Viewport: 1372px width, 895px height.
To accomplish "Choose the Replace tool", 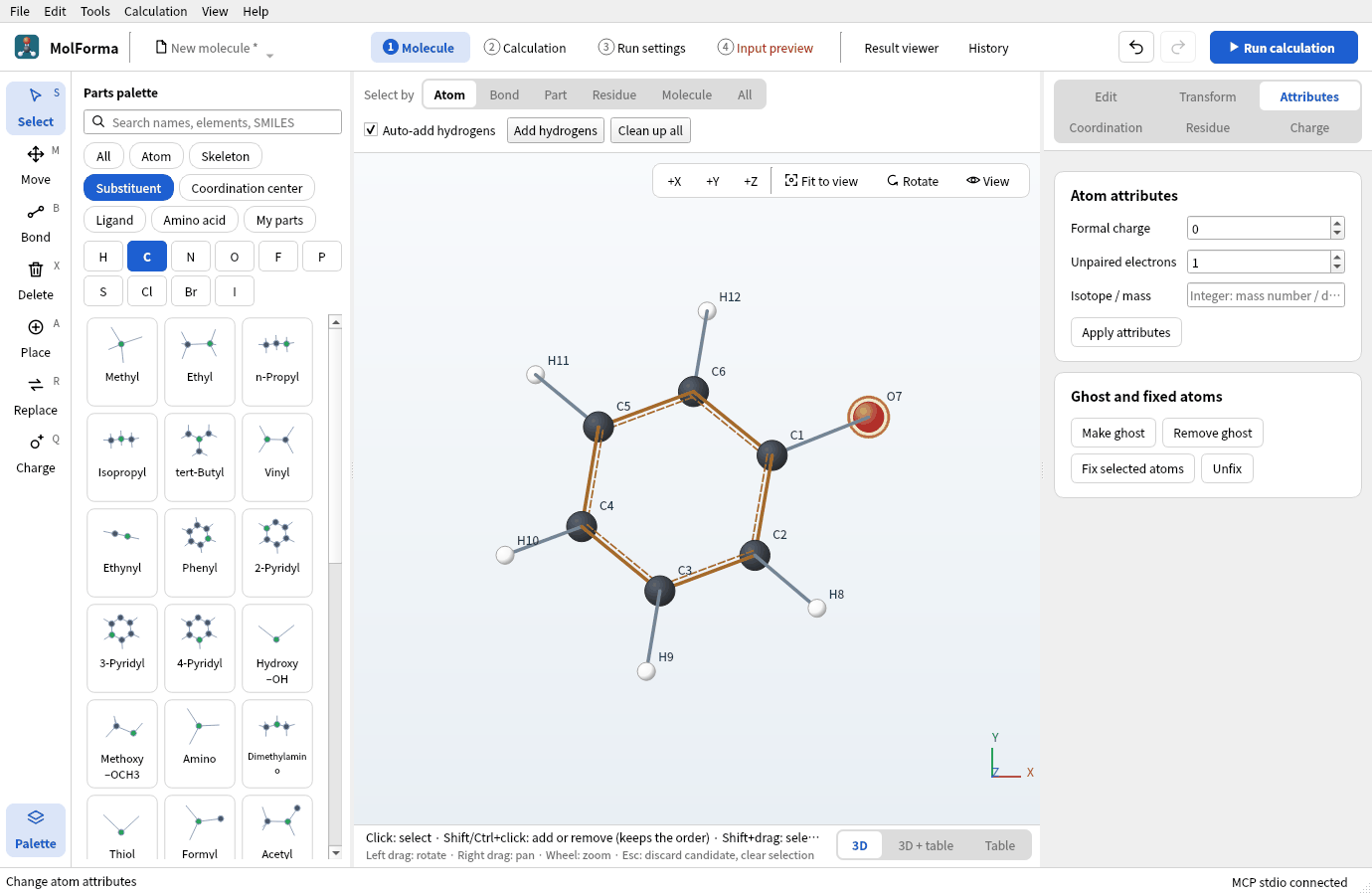I will [x=36, y=396].
